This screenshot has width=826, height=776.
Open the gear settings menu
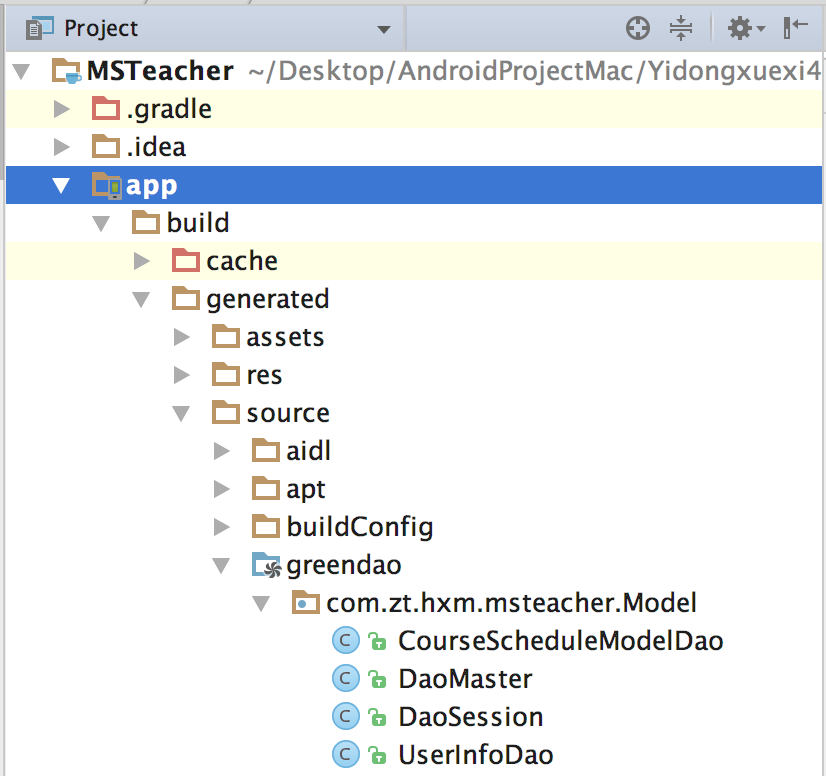[x=745, y=28]
